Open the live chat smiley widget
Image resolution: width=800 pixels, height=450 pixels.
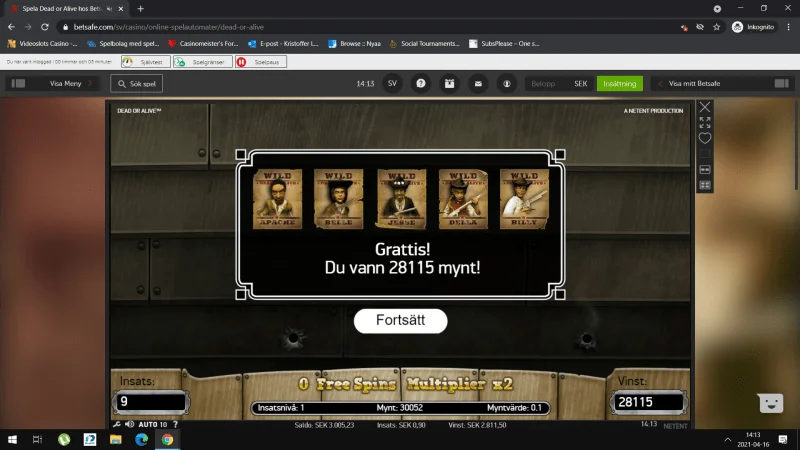tap(771, 403)
